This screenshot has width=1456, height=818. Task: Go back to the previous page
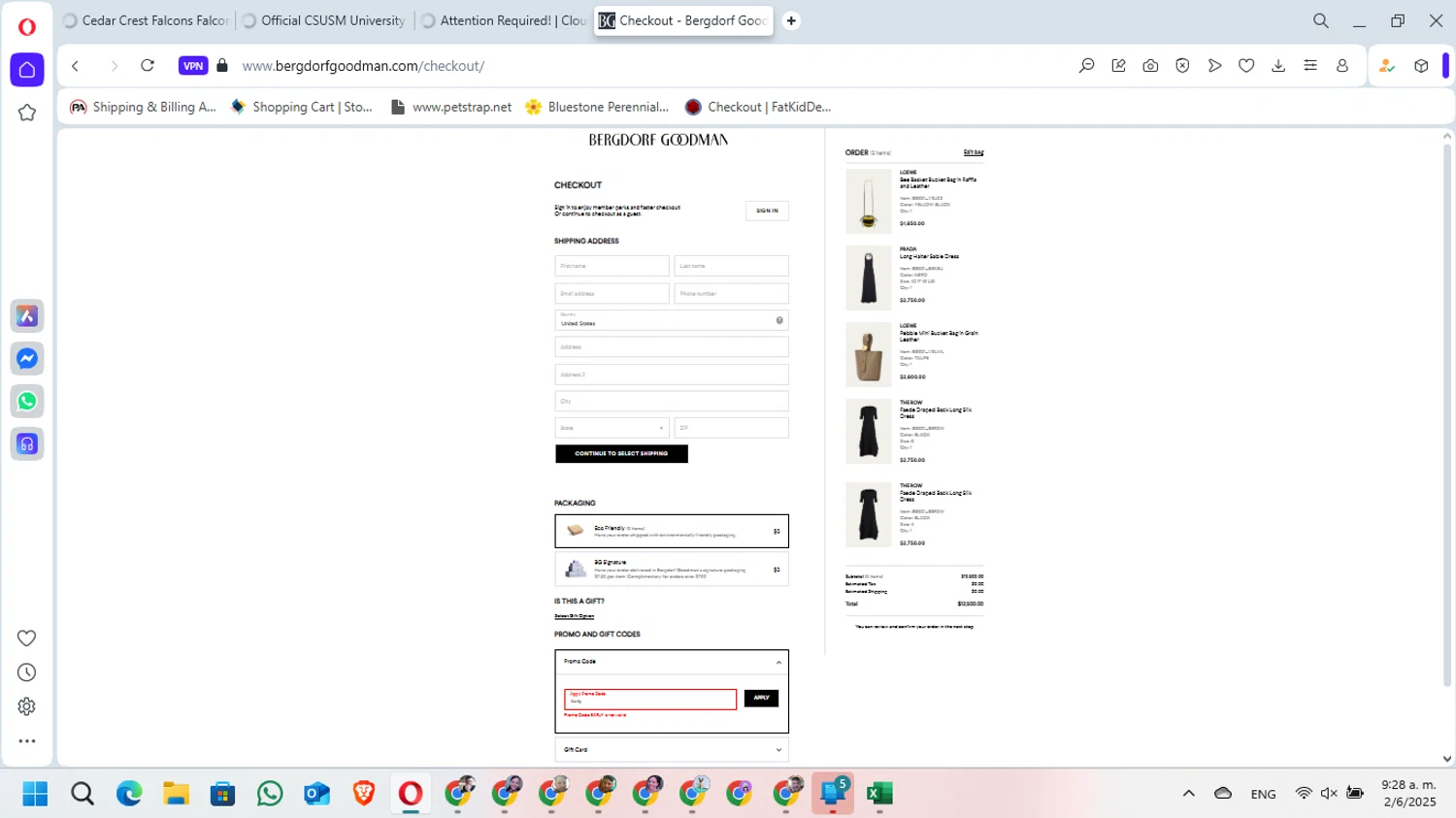pos(76,66)
